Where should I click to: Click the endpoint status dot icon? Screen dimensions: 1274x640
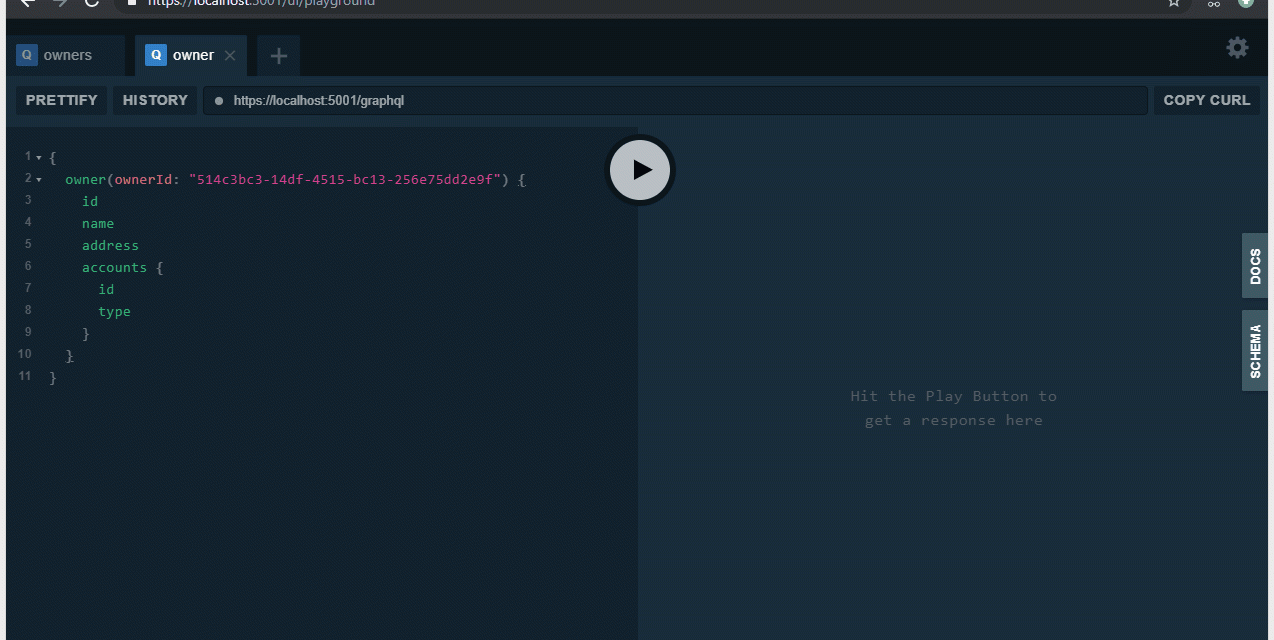219,101
